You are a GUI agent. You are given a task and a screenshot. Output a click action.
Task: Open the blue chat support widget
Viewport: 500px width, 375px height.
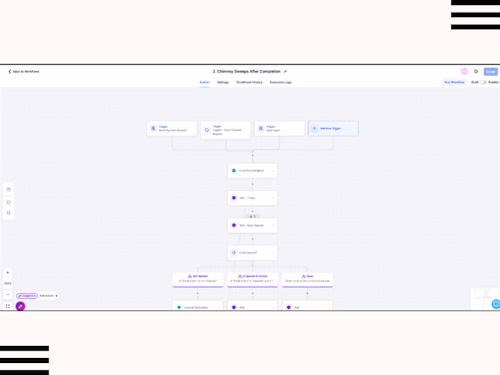[x=496, y=304]
